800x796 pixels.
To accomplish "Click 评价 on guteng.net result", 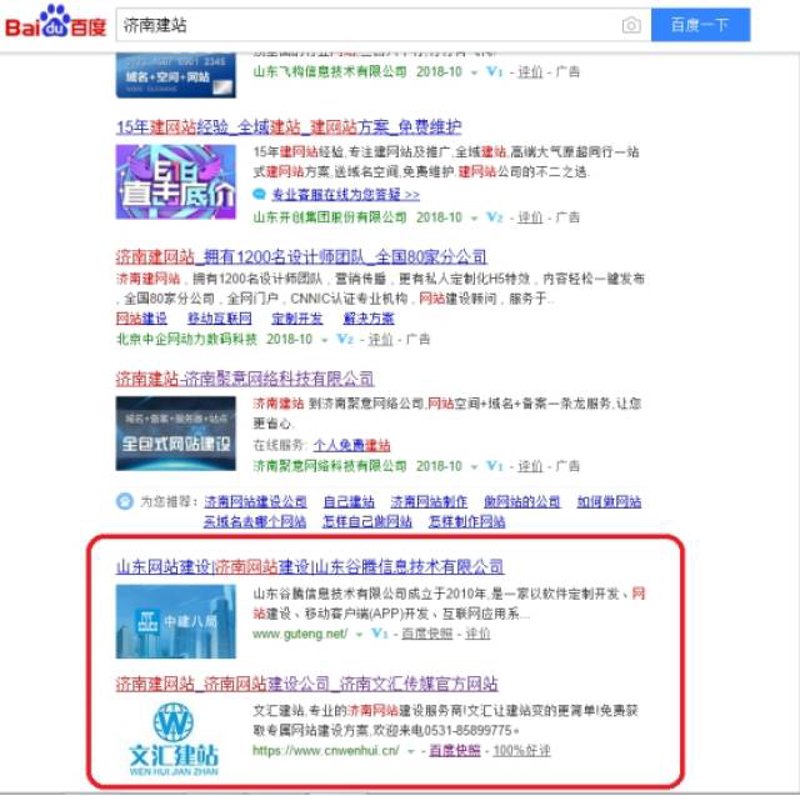I will 478,634.
